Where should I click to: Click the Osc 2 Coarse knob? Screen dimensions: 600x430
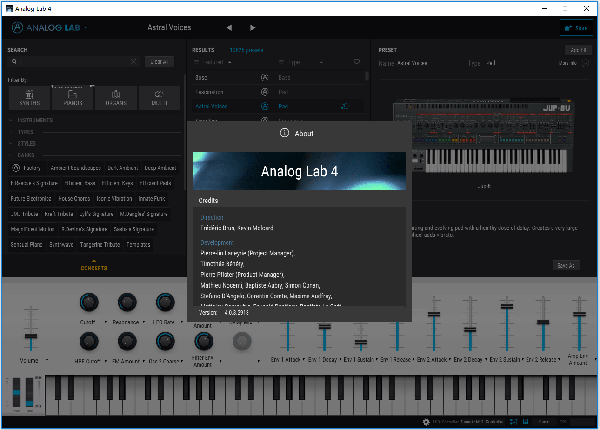[165, 341]
